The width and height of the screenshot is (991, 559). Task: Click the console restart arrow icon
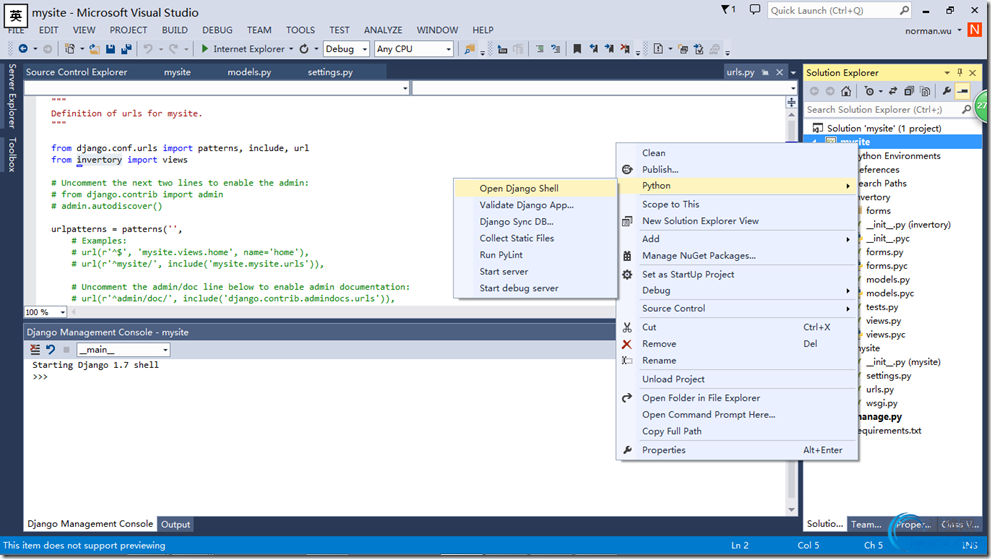[x=51, y=350]
